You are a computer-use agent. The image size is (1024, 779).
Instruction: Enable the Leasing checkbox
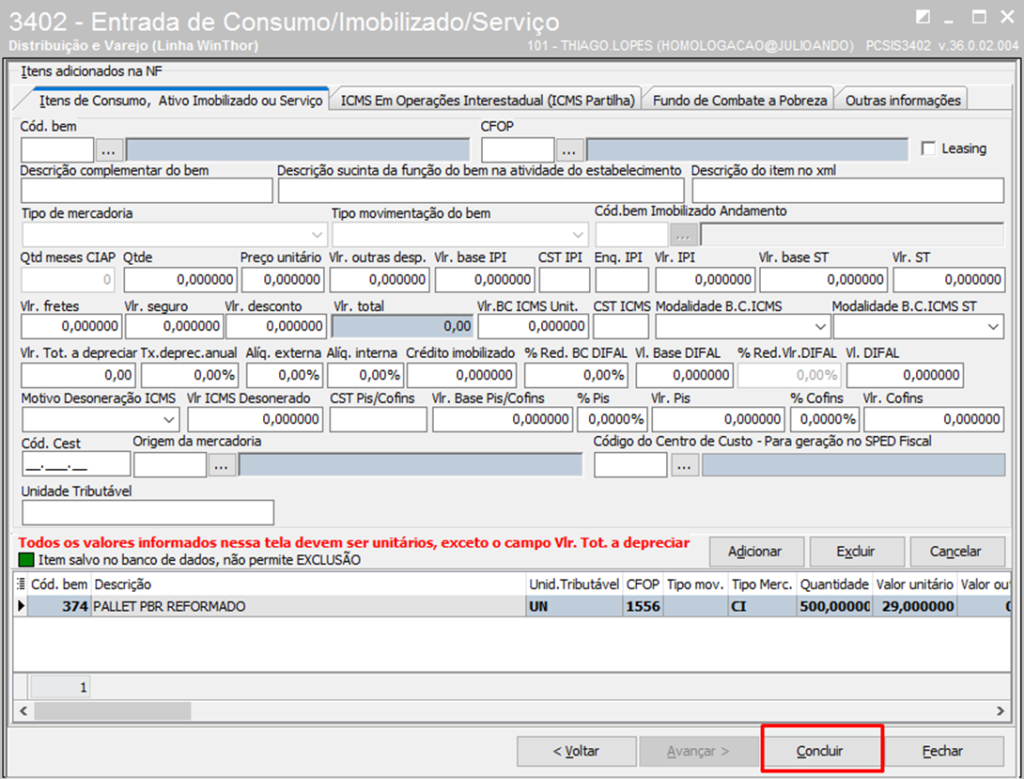tap(928, 149)
